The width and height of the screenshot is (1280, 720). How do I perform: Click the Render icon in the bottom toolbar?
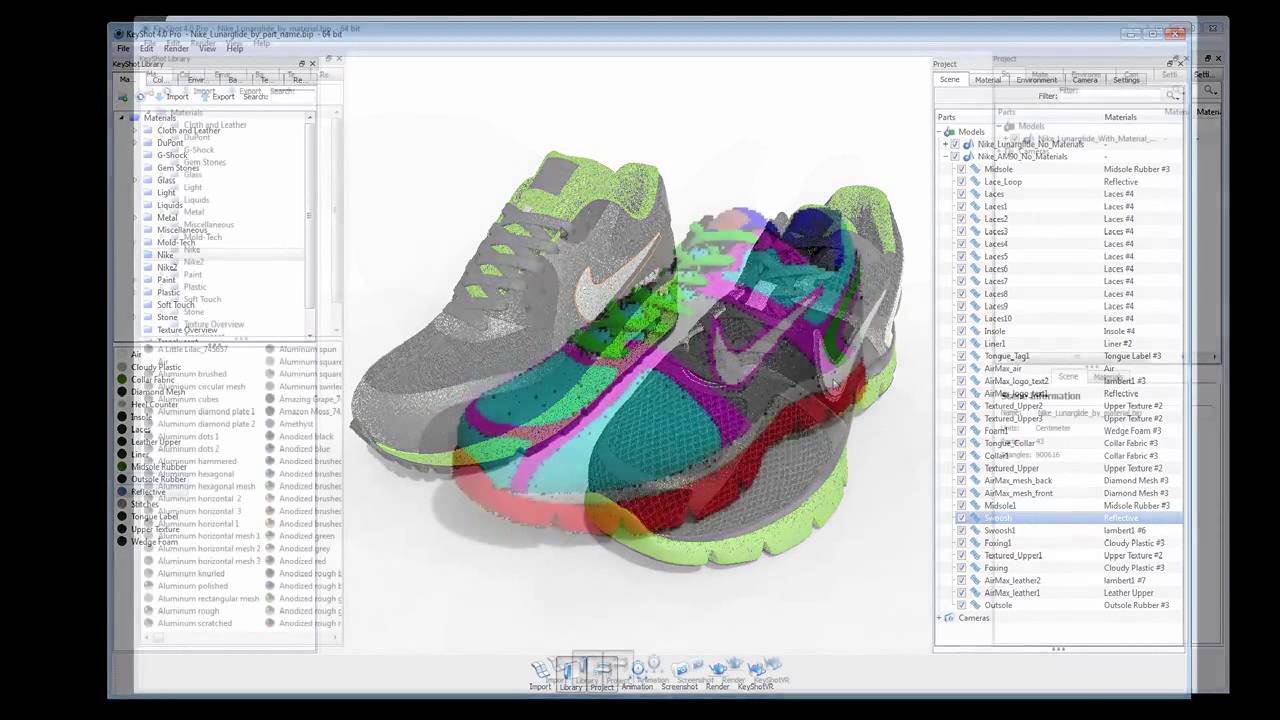[x=718, y=671]
